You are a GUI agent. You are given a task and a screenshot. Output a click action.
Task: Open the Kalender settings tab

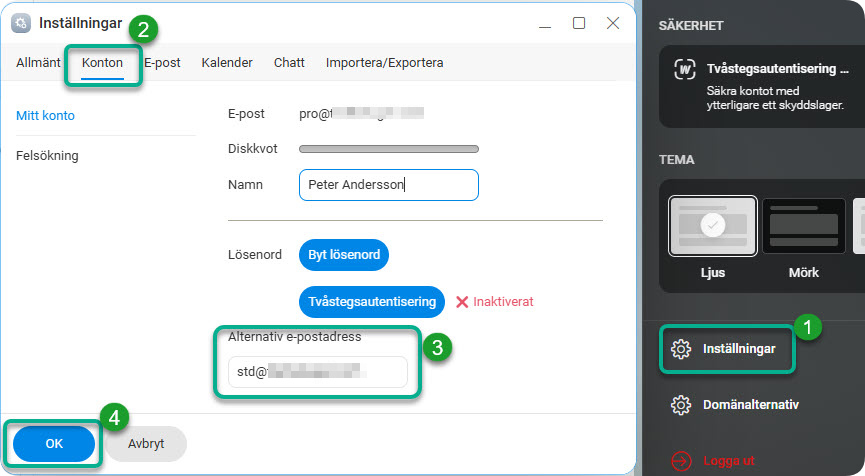pyautogui.click(x=227, y=63)
